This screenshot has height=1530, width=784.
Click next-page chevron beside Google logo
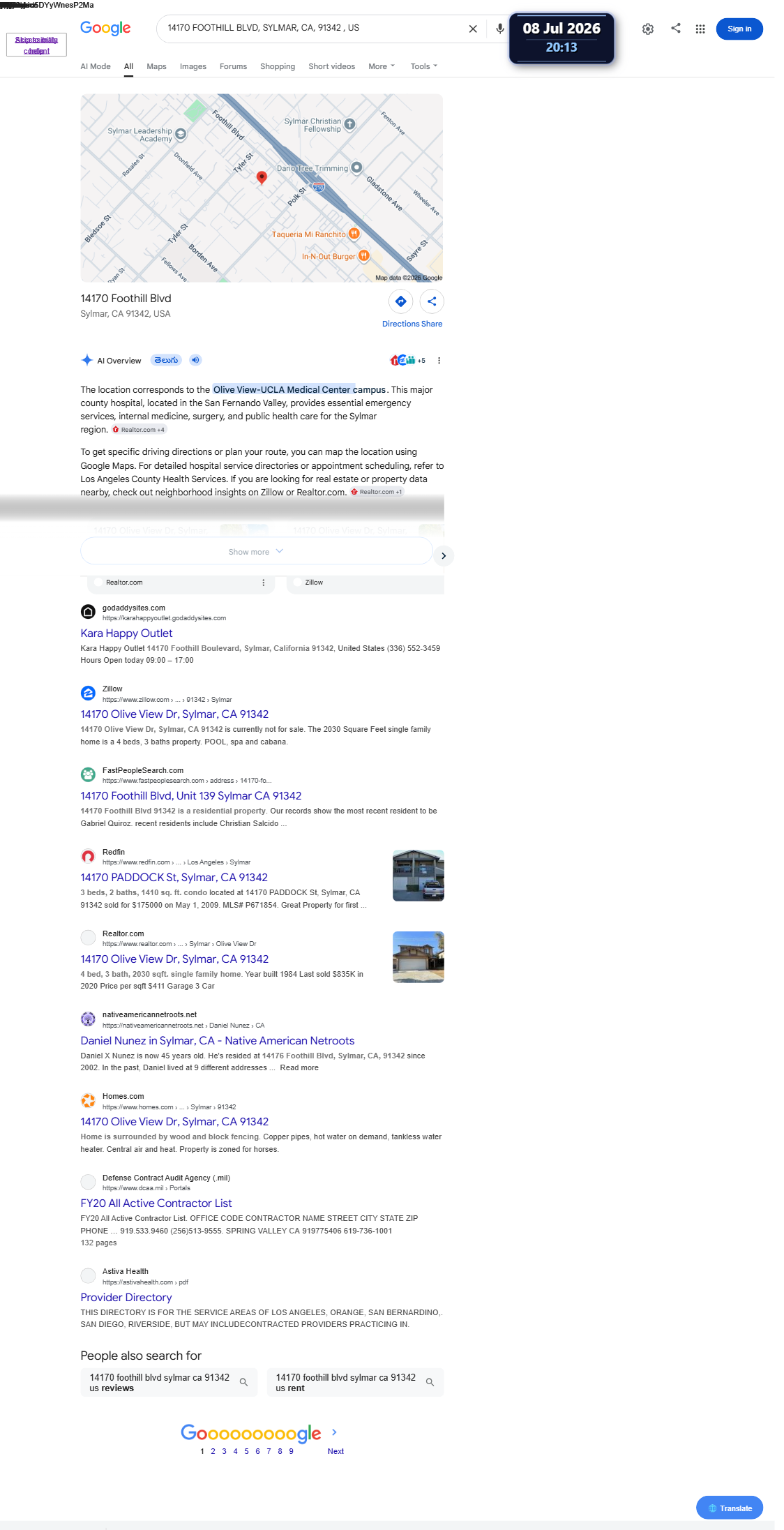coord(335,1432)
